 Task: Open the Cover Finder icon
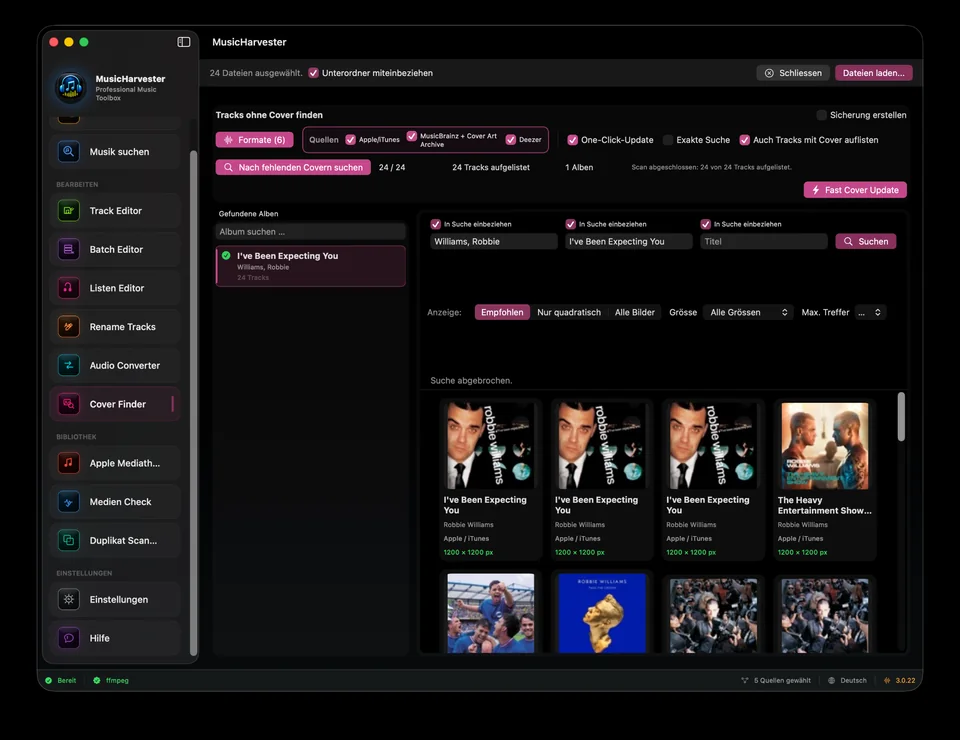[69, 404]
